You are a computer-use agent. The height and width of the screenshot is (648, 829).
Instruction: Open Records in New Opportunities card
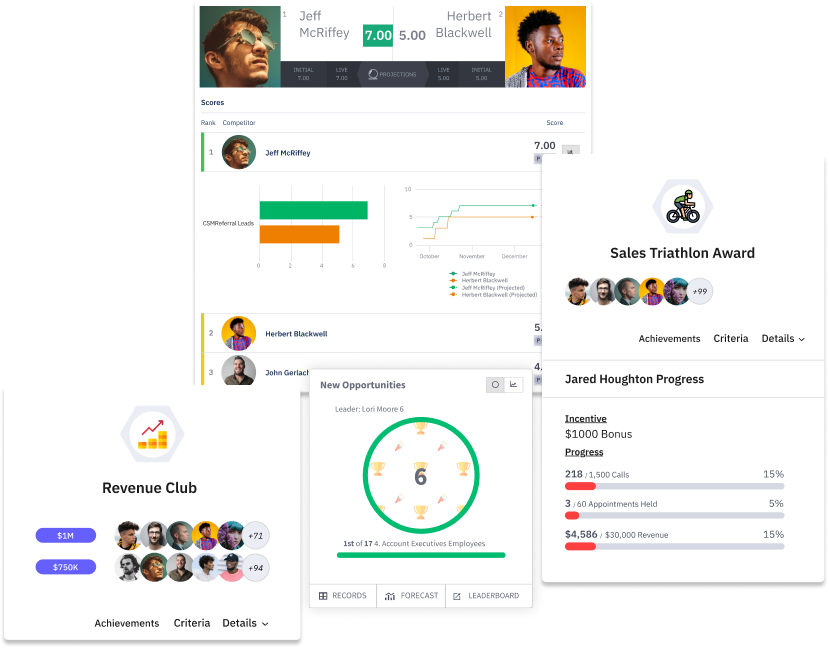tap(343, 596)
